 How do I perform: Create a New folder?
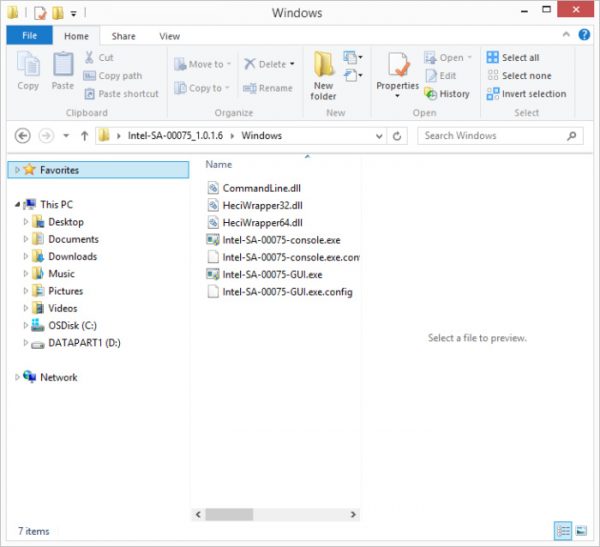click(x=323, y=76)
